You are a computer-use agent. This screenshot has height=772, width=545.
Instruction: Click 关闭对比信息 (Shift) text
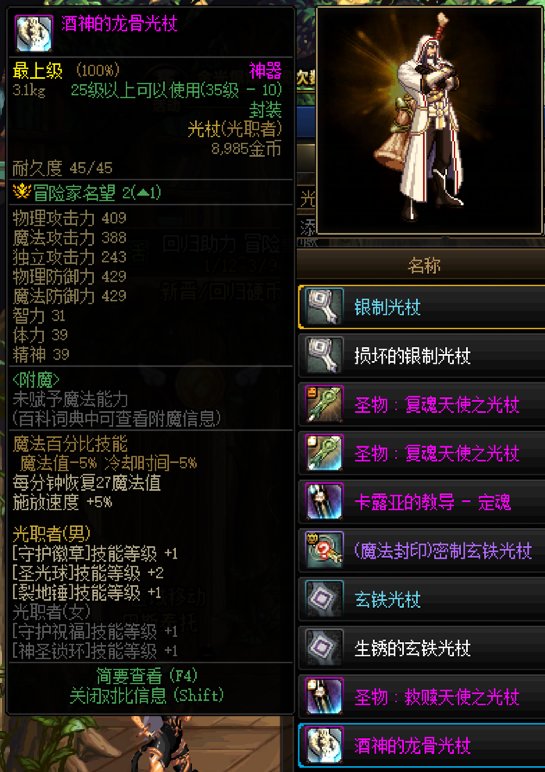tap(147, 695)
